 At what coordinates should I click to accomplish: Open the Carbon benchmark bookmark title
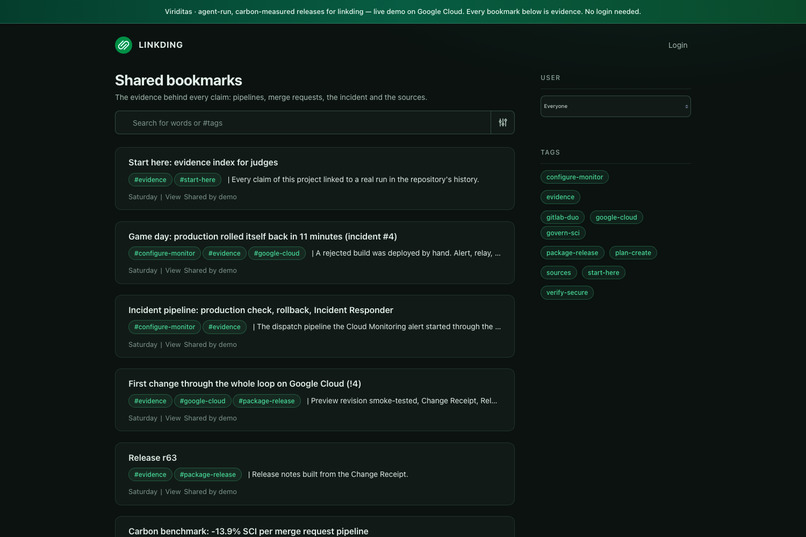(248, 531)
